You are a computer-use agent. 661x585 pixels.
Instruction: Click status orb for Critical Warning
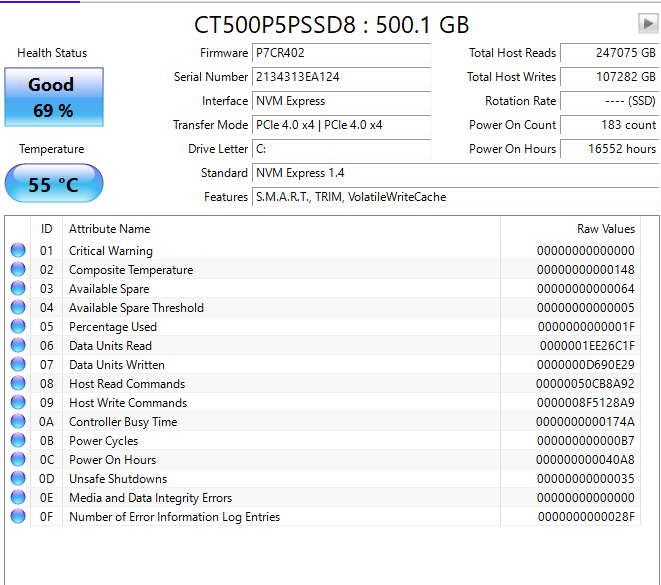(18, 250)
